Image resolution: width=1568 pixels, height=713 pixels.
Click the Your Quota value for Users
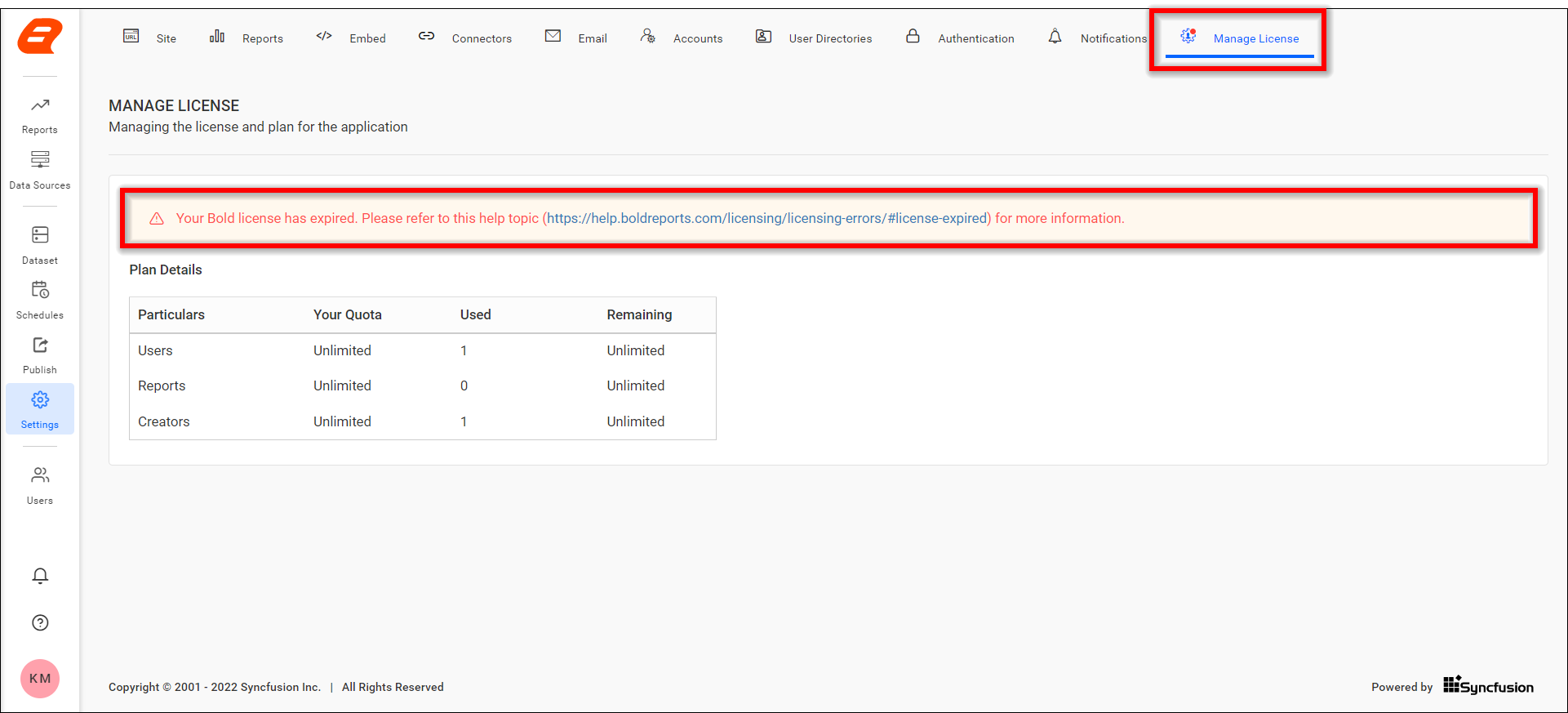(x=342, y=350)
